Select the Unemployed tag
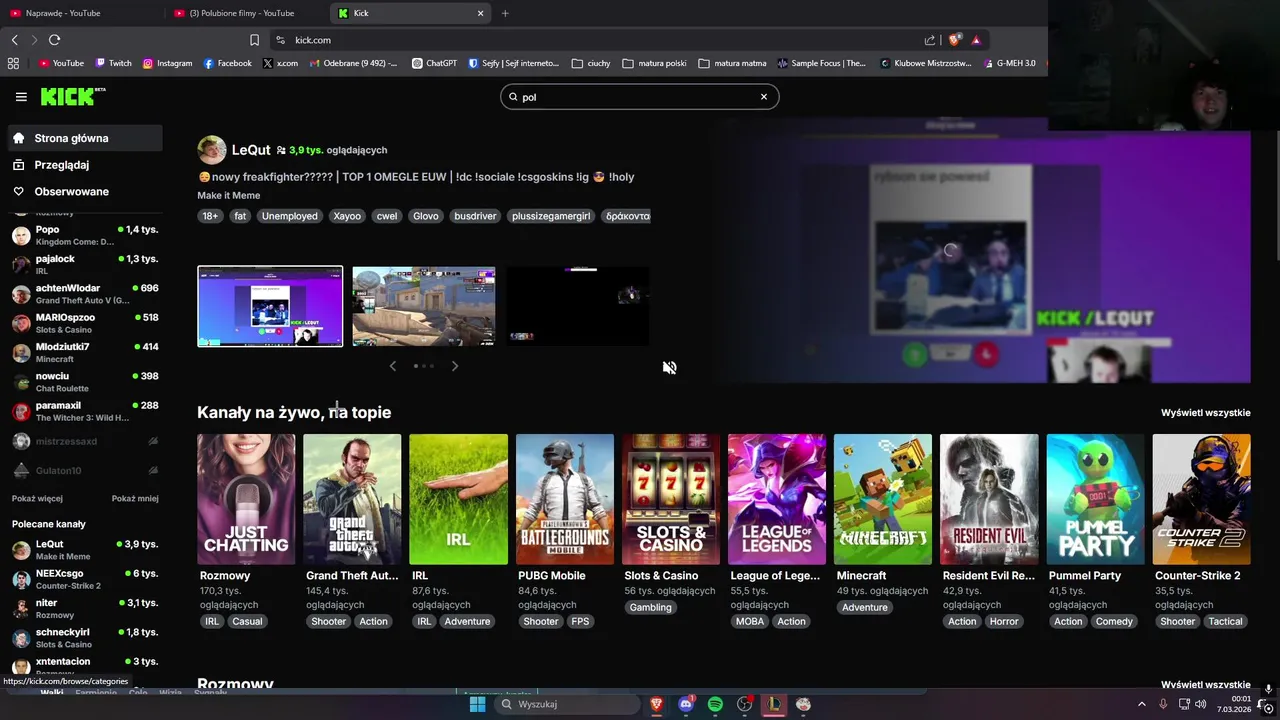Image resolution: width=1280 pixels, height=720 pixels. coord(290,216)
